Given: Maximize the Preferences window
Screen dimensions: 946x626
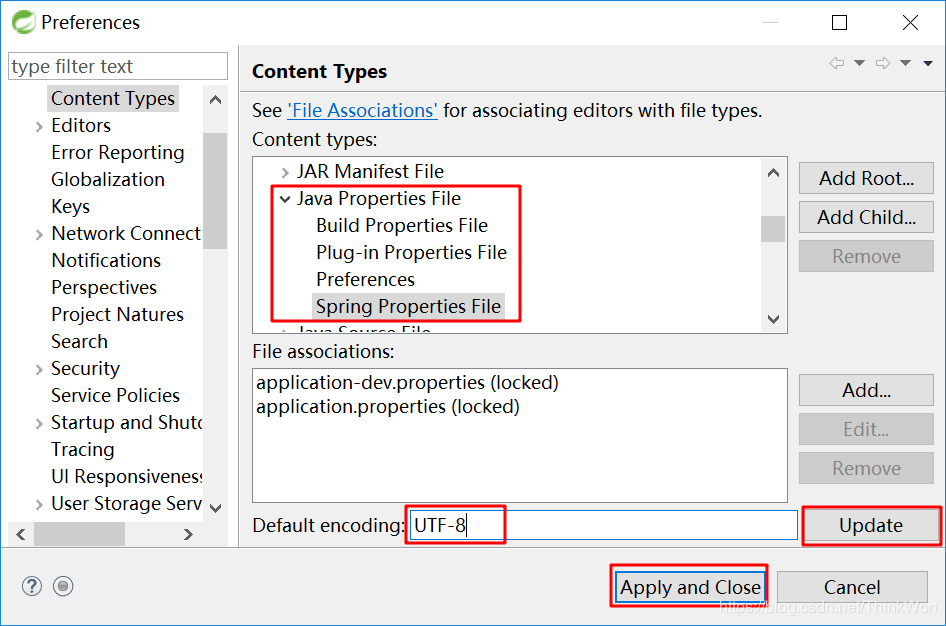Looking at the screenshot, I should [x=839, y=23].
